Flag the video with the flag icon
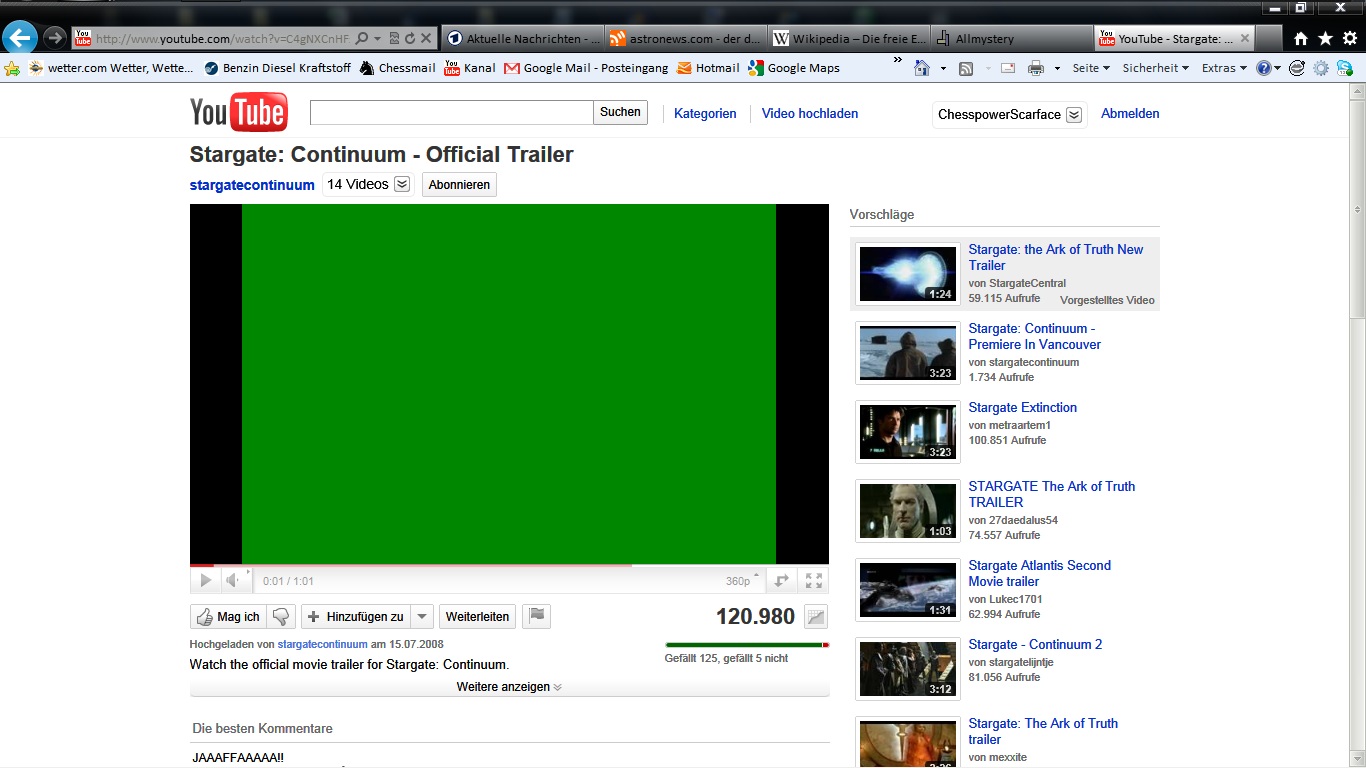 pos(537,617)
